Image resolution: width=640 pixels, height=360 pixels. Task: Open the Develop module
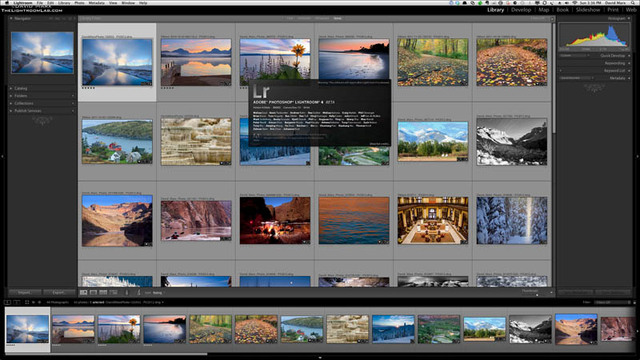pos(521,10)
